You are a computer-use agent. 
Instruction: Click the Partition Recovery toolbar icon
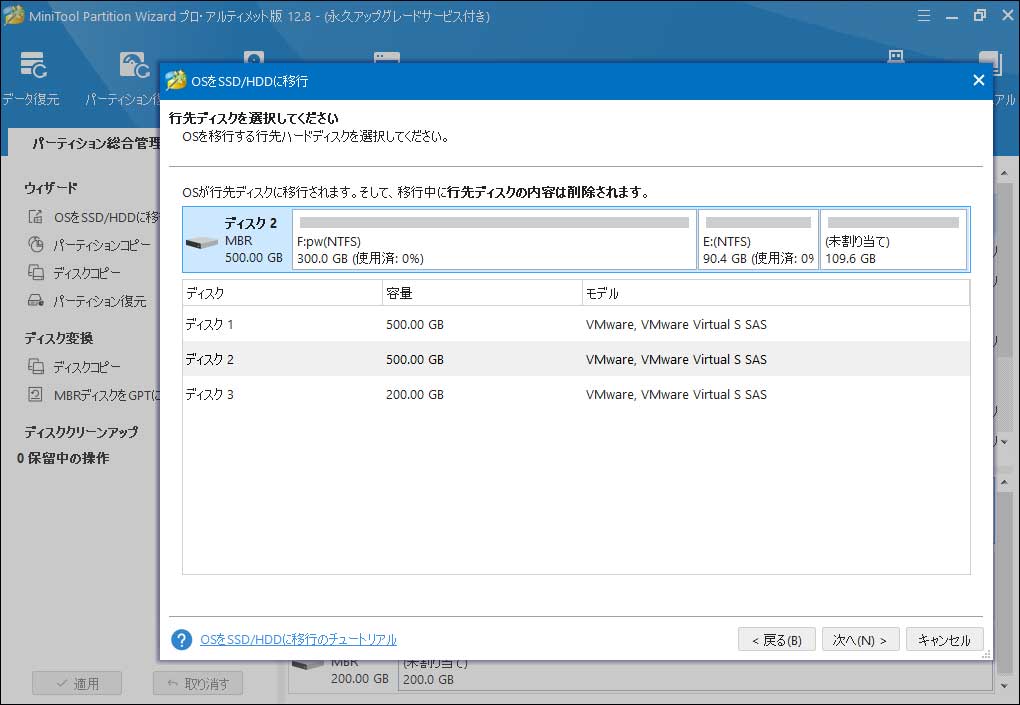[x=134, y=65]
